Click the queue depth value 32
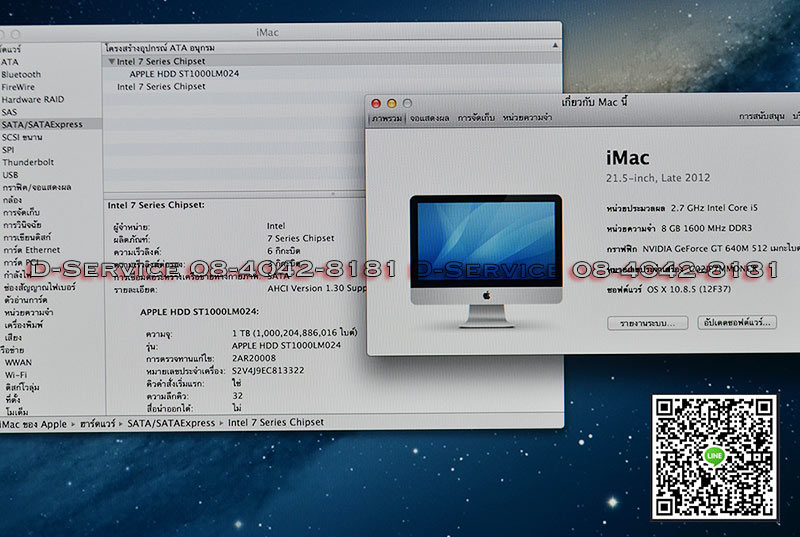Screen dimensions: 800x537 click(238, 396)
